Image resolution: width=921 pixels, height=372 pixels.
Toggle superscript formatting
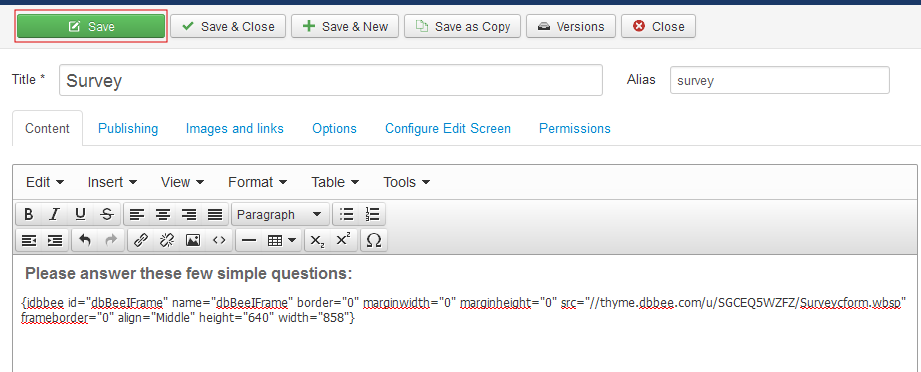[x=344, y=240]
